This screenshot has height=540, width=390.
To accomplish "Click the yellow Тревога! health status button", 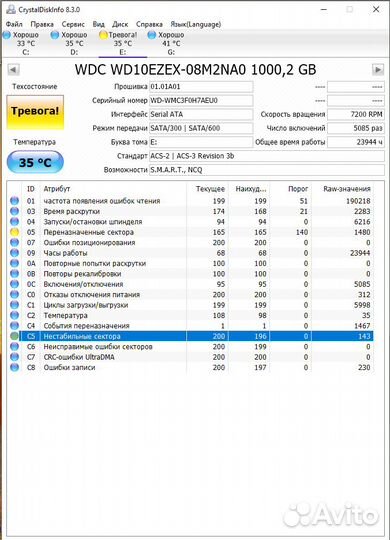I will click(35, 112).
